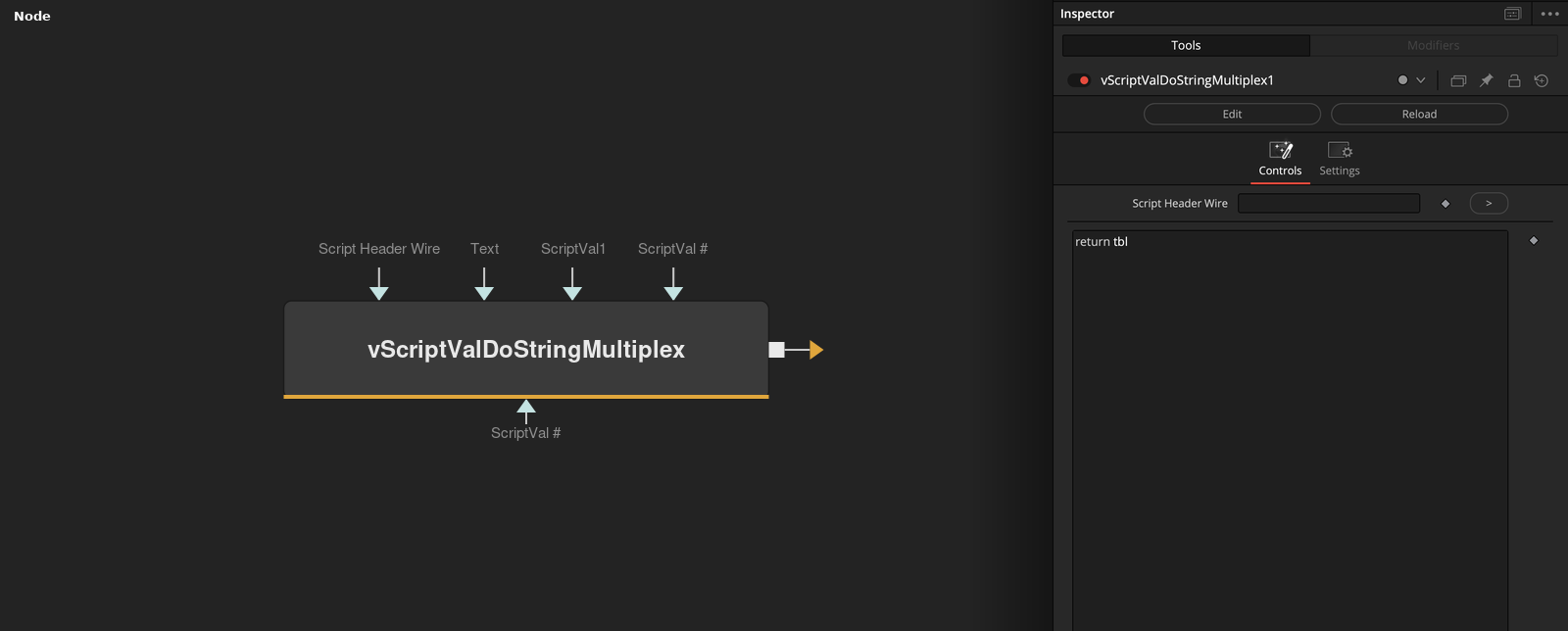Click the bottom ScriptVal # input arrow

526,412
